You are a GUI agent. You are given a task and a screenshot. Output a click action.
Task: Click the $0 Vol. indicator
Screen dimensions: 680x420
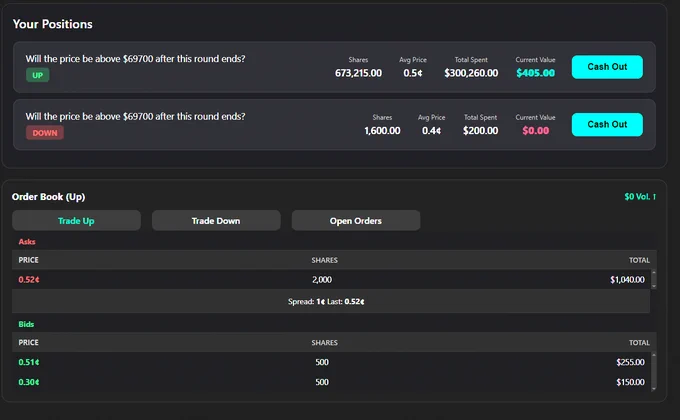click(640, 197)
